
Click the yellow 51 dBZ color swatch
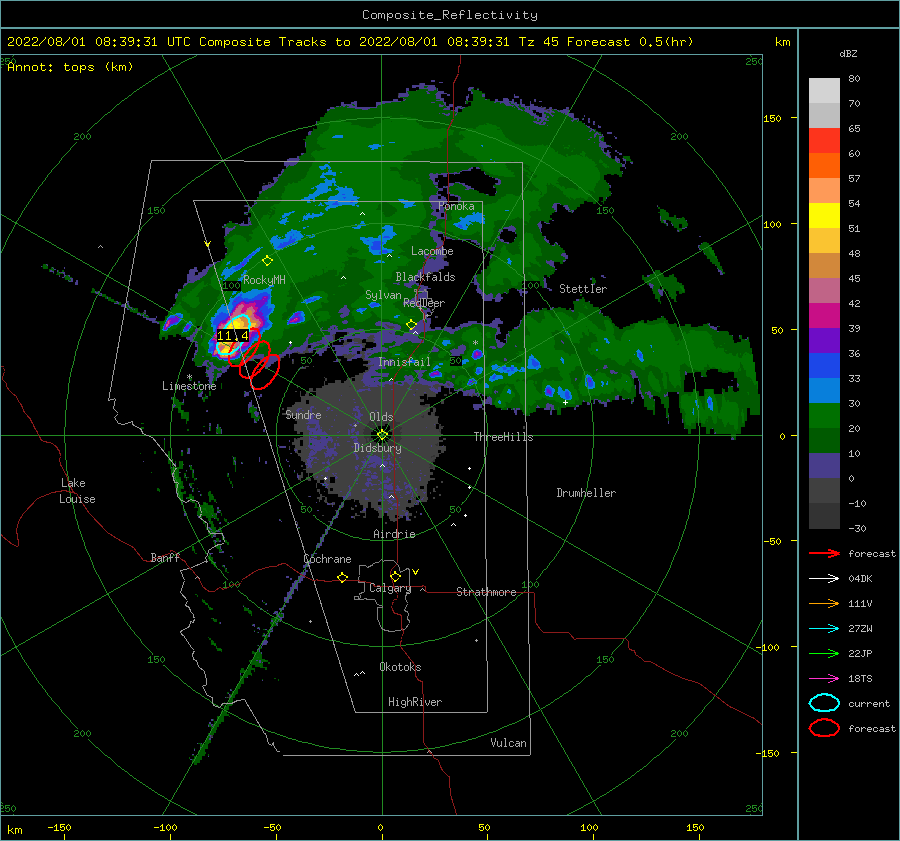(824, 215)
